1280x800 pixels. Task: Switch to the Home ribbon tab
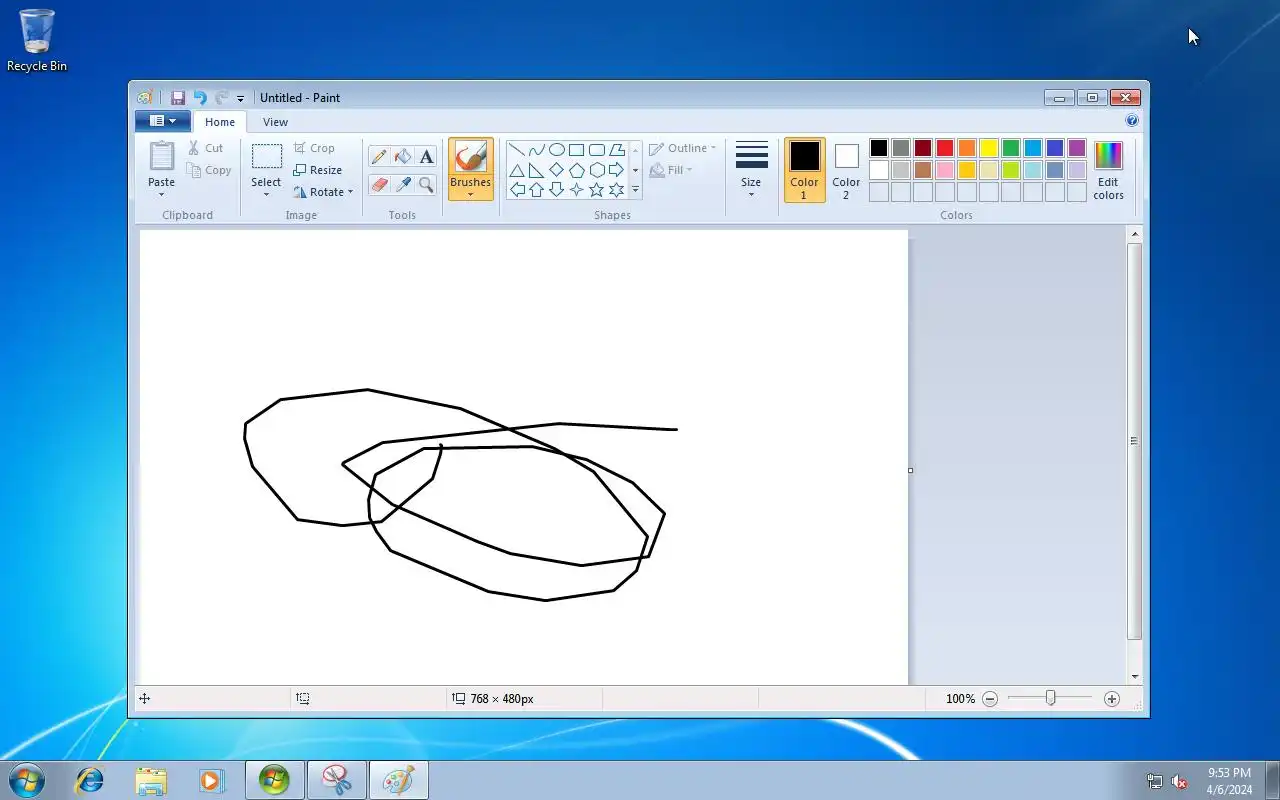pos(220,122)
